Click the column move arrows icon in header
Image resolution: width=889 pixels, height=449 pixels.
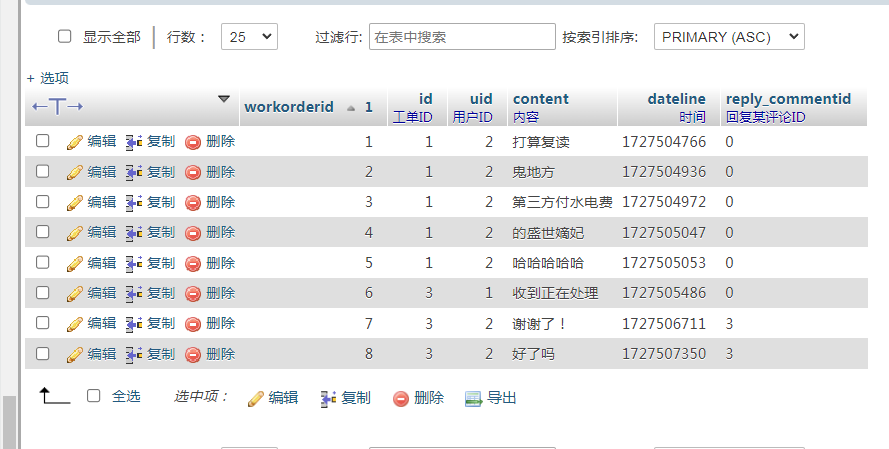pyautogui.click(x=57, y=106)
